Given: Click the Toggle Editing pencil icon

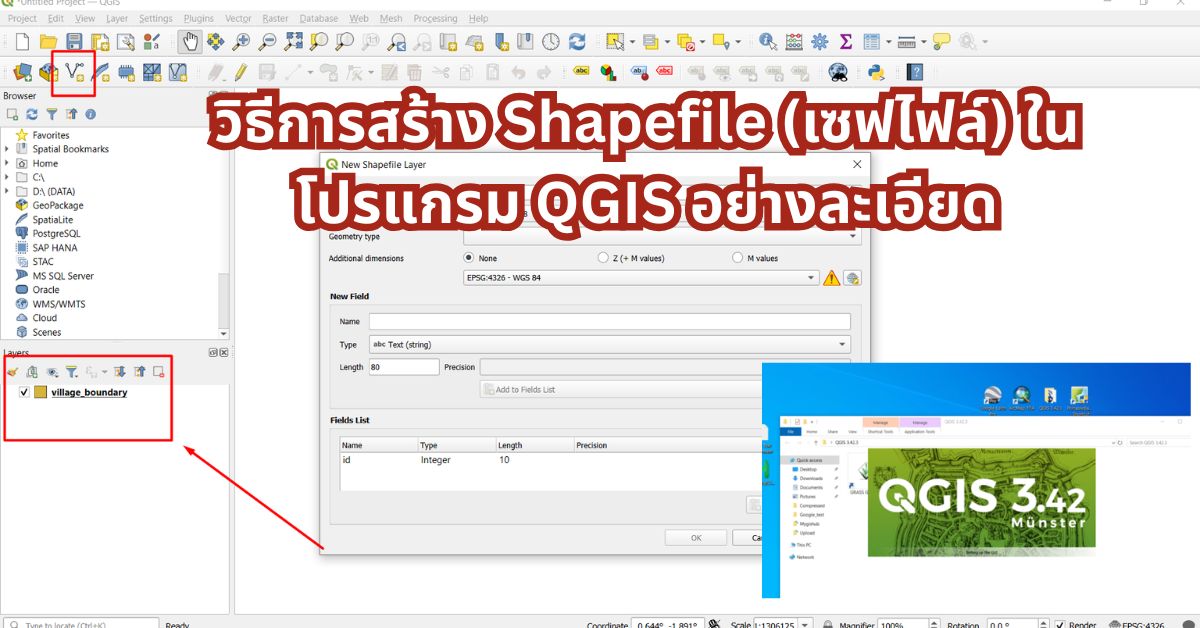Looking at the screenshot, I should (x=240, y=72).
